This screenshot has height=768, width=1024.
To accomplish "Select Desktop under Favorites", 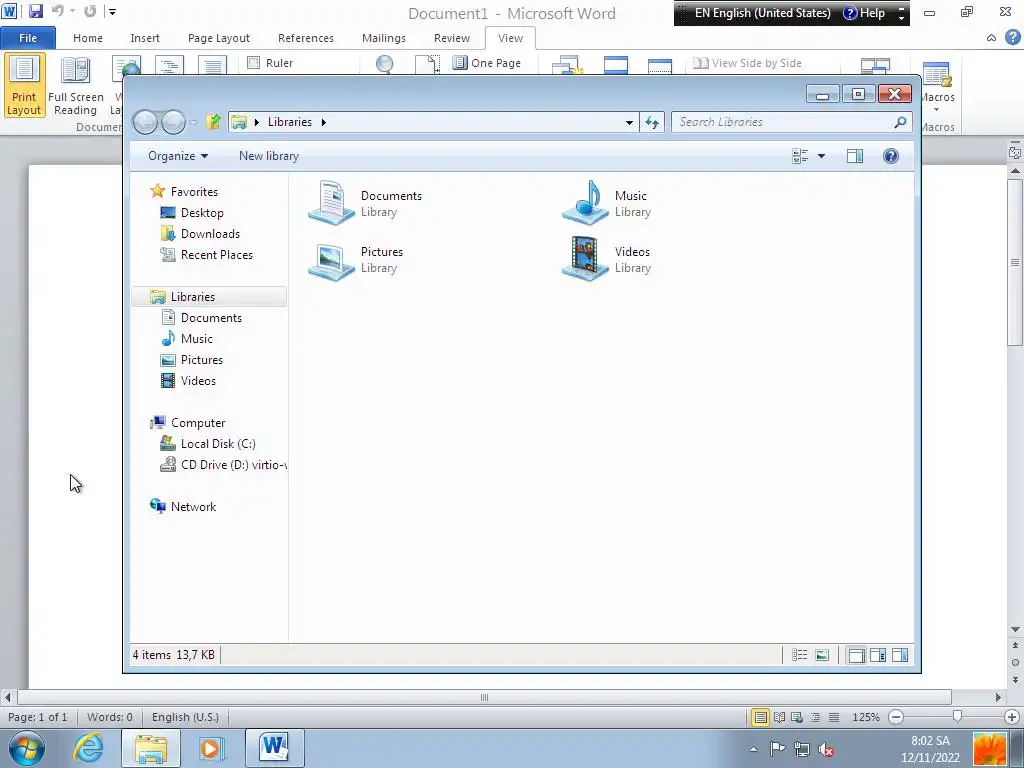I will click(202, 213).
